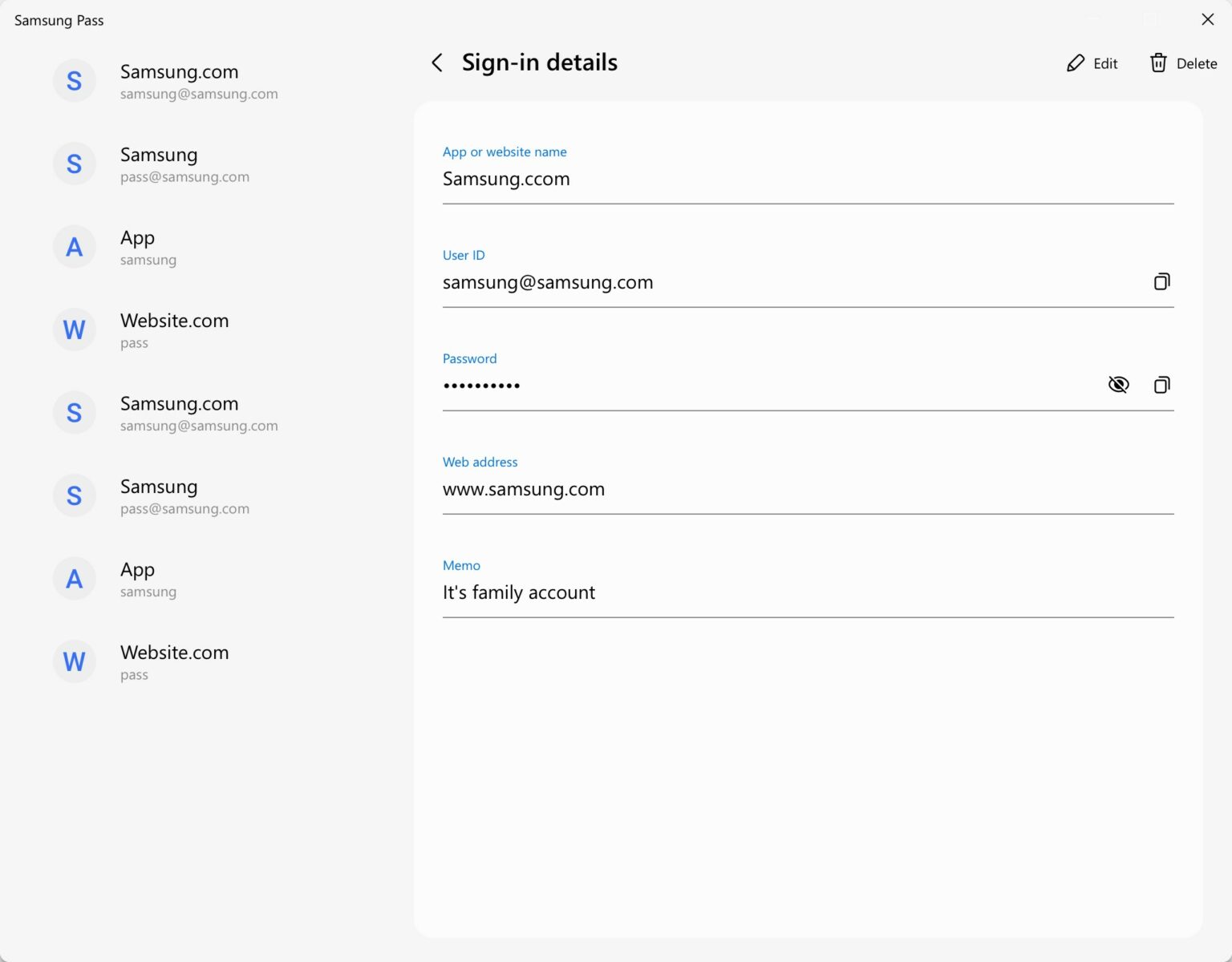This screenshot has height=962, width=1232.
Task: Copy the User ID to clipboard
Action: click(1161, 282)
